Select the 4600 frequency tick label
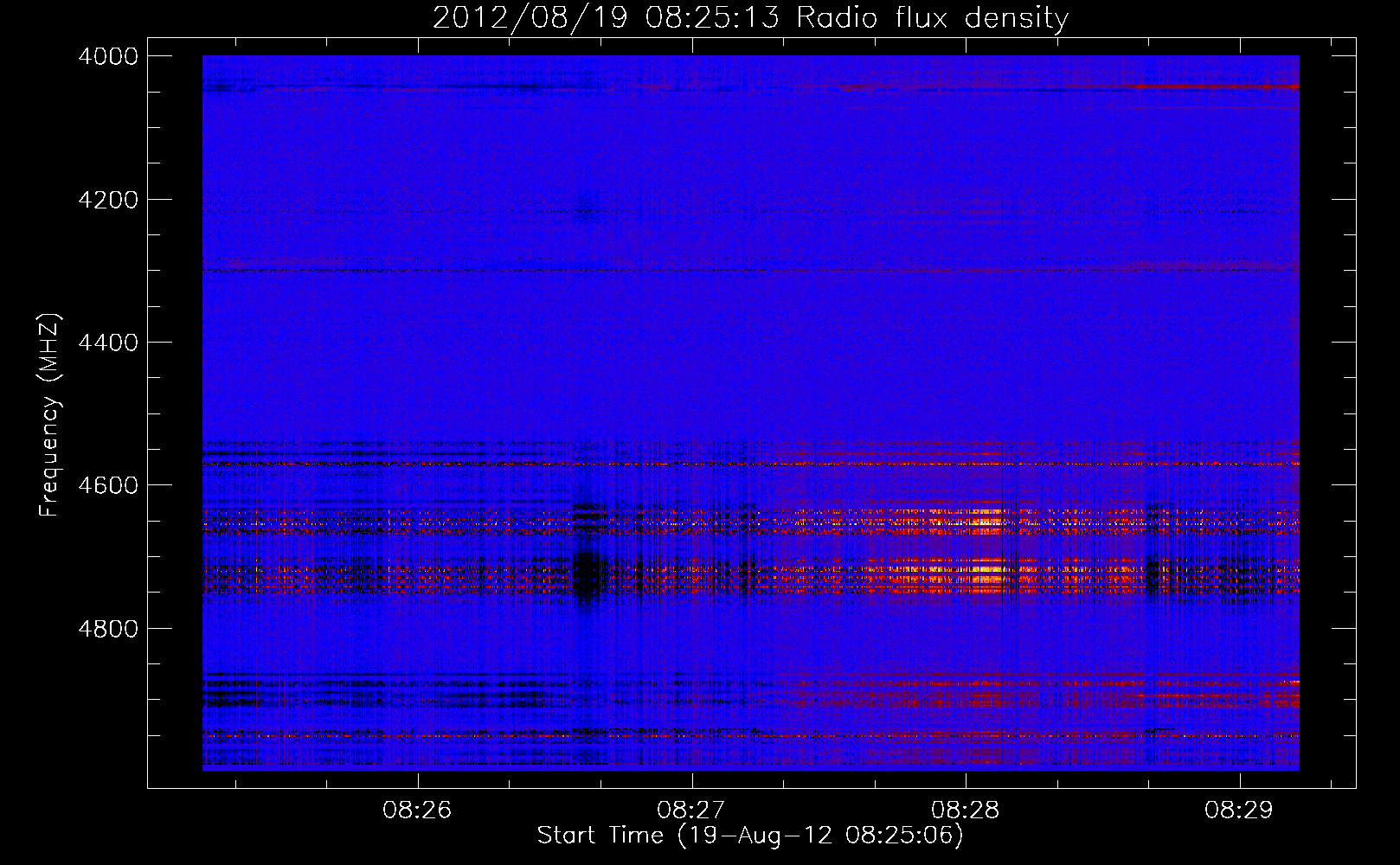Image resolution: width=1400 pixels, height=865 pixels. [x=108, y=485]
